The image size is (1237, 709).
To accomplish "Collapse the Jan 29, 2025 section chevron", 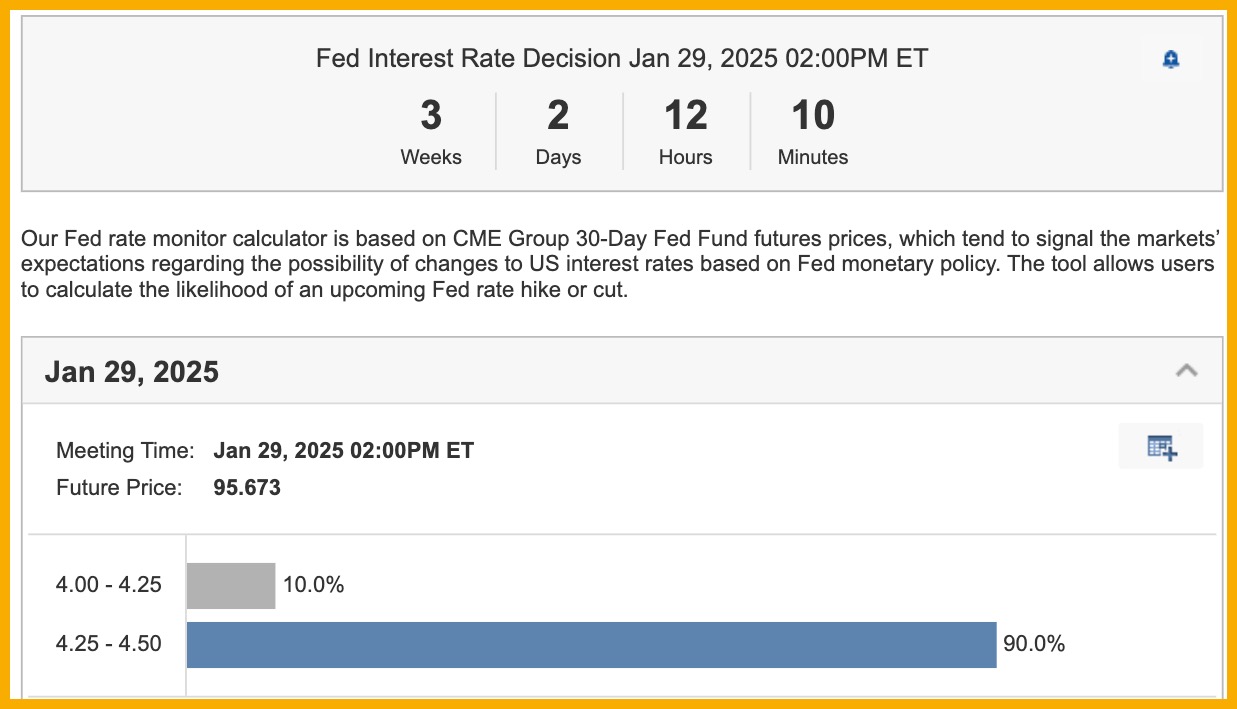I will [x=1186, y=371].
